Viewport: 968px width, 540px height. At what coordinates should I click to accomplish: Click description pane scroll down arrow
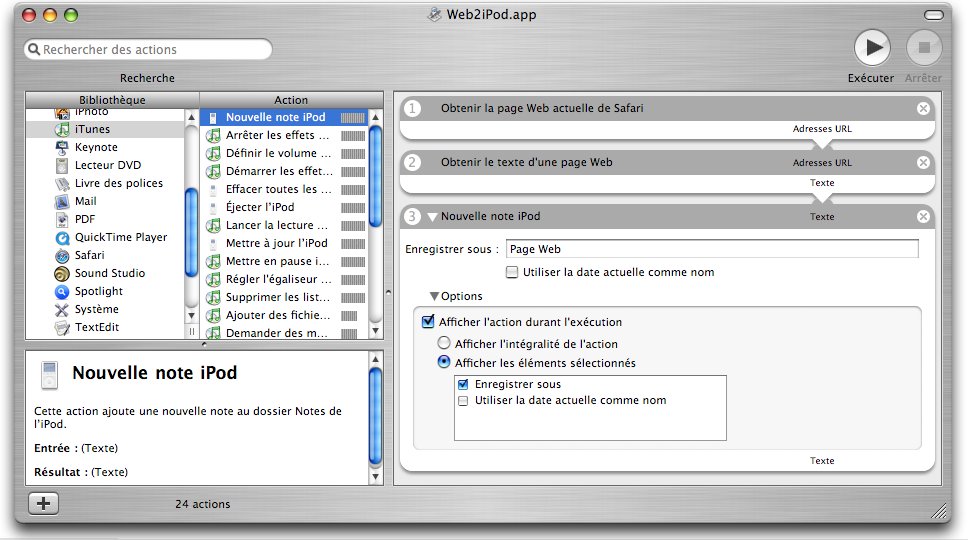click(375, 476)
